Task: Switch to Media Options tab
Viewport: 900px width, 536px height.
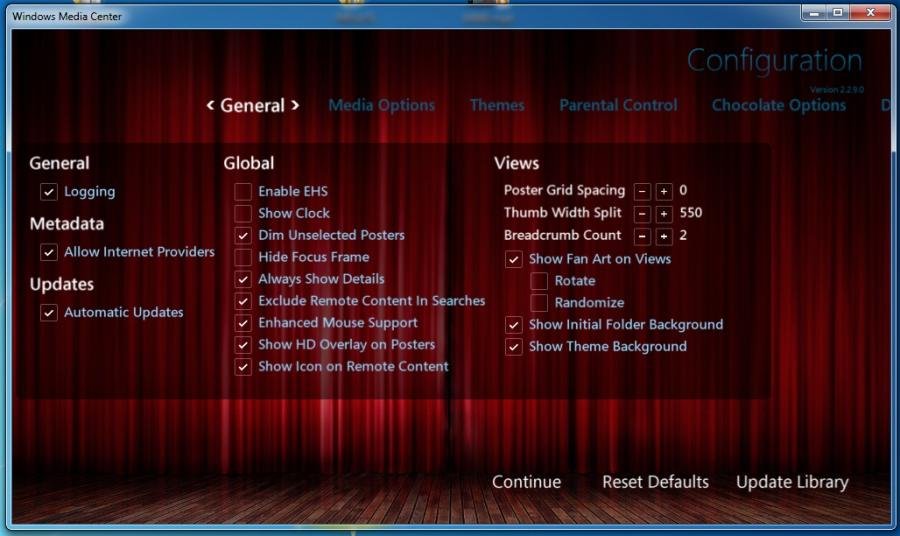Action: (382, 106)
